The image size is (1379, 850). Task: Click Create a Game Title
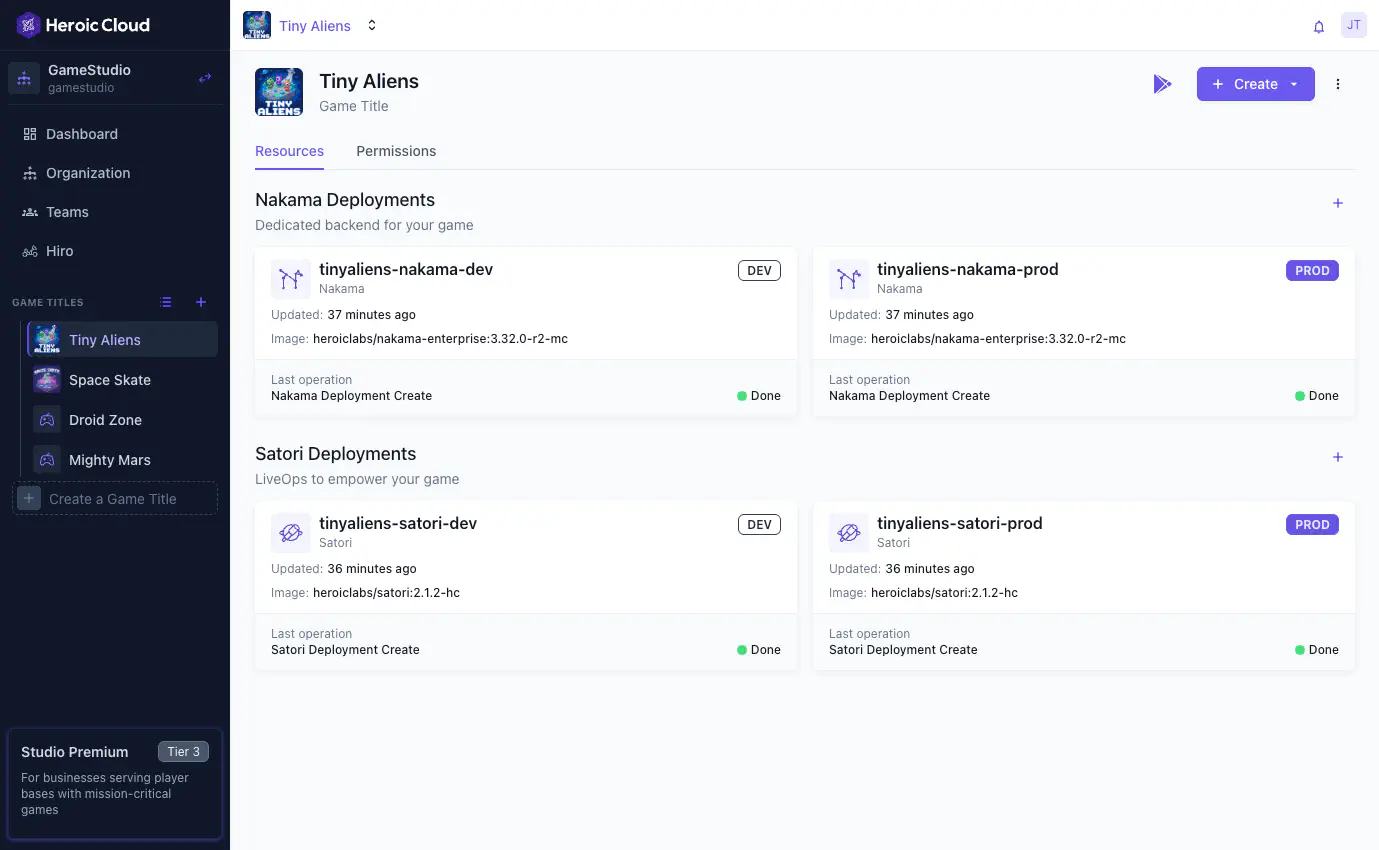[x=114, y=498]
